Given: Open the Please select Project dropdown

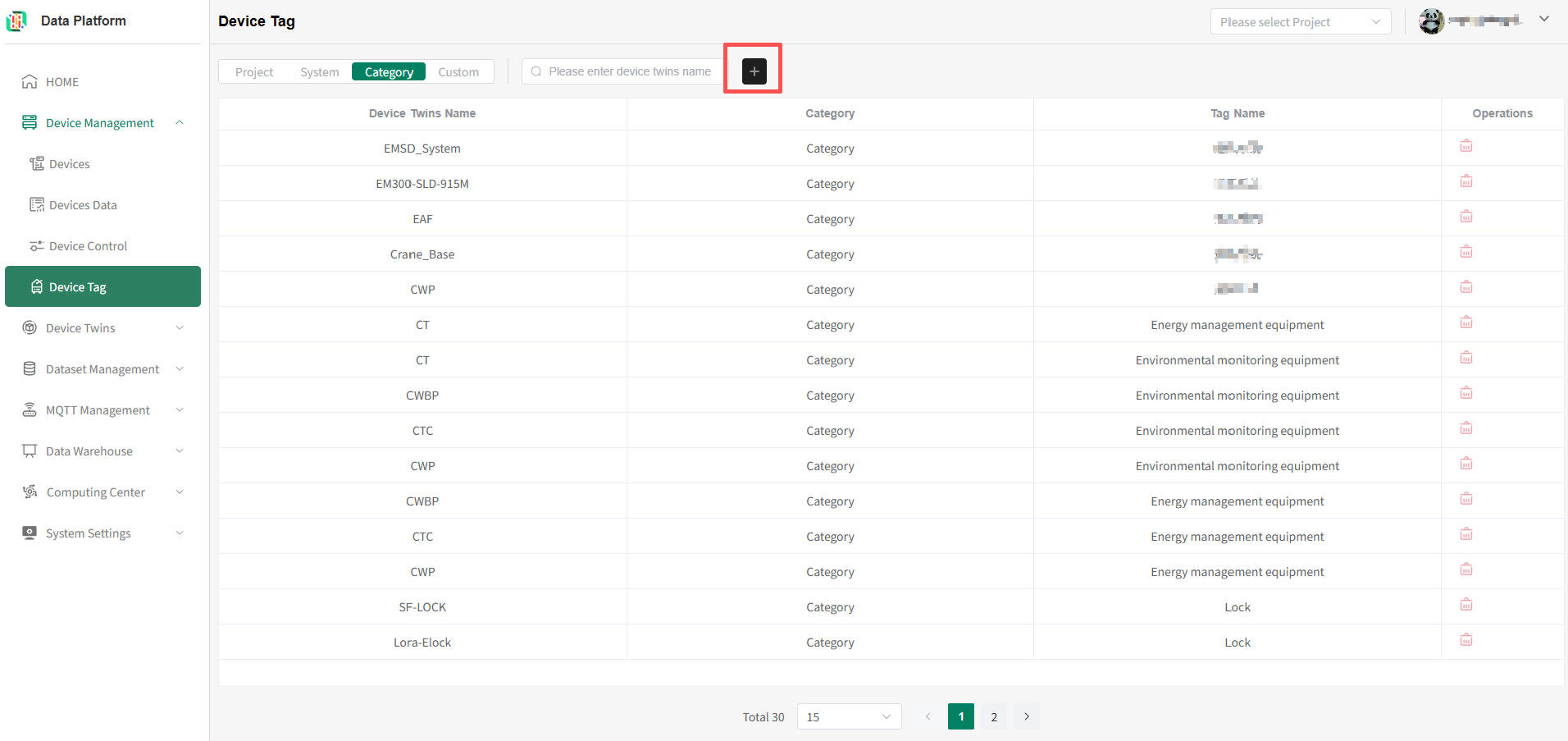Looking at the screenshot, I should [1299, 22].
